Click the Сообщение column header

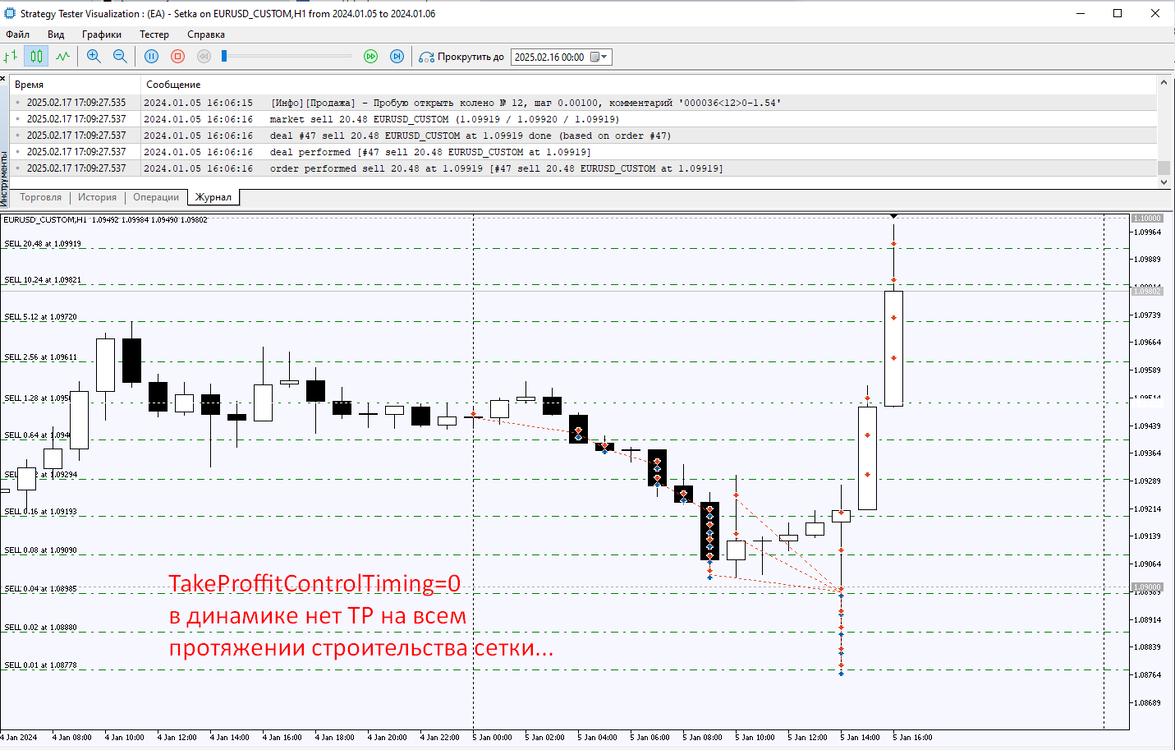point(648,85)
